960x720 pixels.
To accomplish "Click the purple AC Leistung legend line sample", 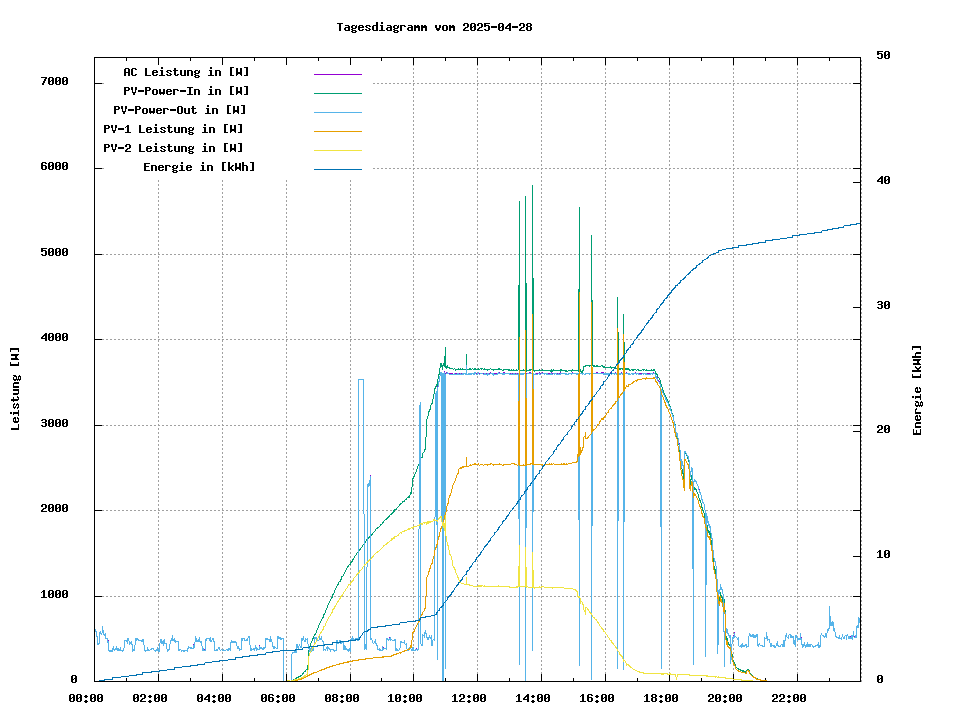I will pyautogui.click(x=338, y=74).
